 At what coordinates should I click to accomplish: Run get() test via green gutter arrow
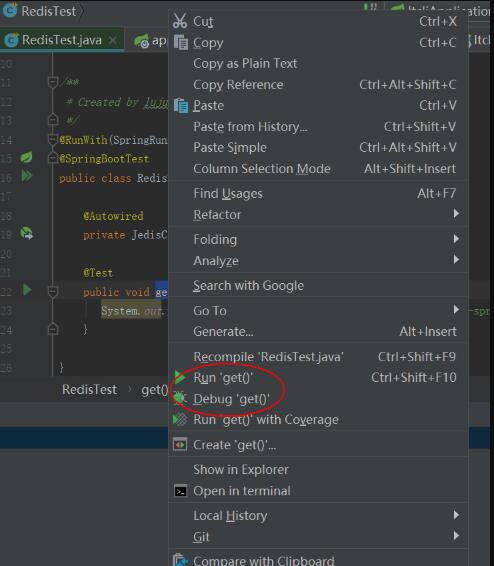coord(27,290)
